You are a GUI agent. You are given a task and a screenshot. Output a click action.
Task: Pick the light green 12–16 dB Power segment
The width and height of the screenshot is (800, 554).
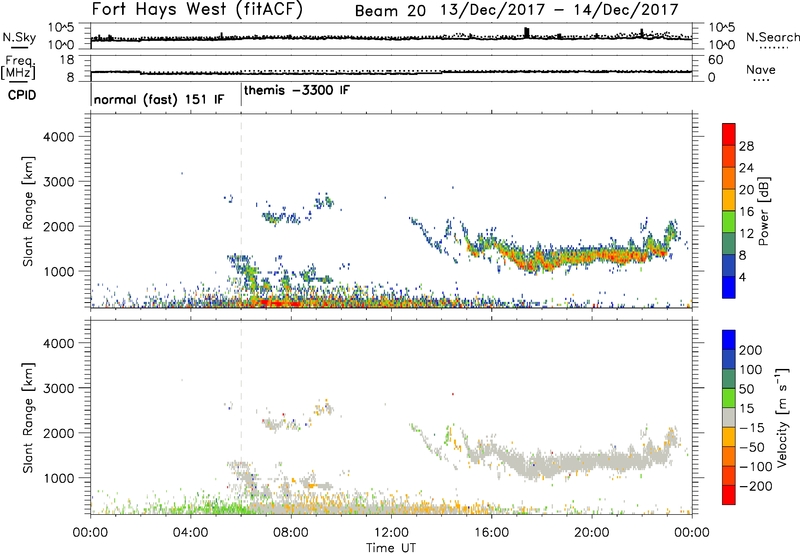tap(729, 221)
